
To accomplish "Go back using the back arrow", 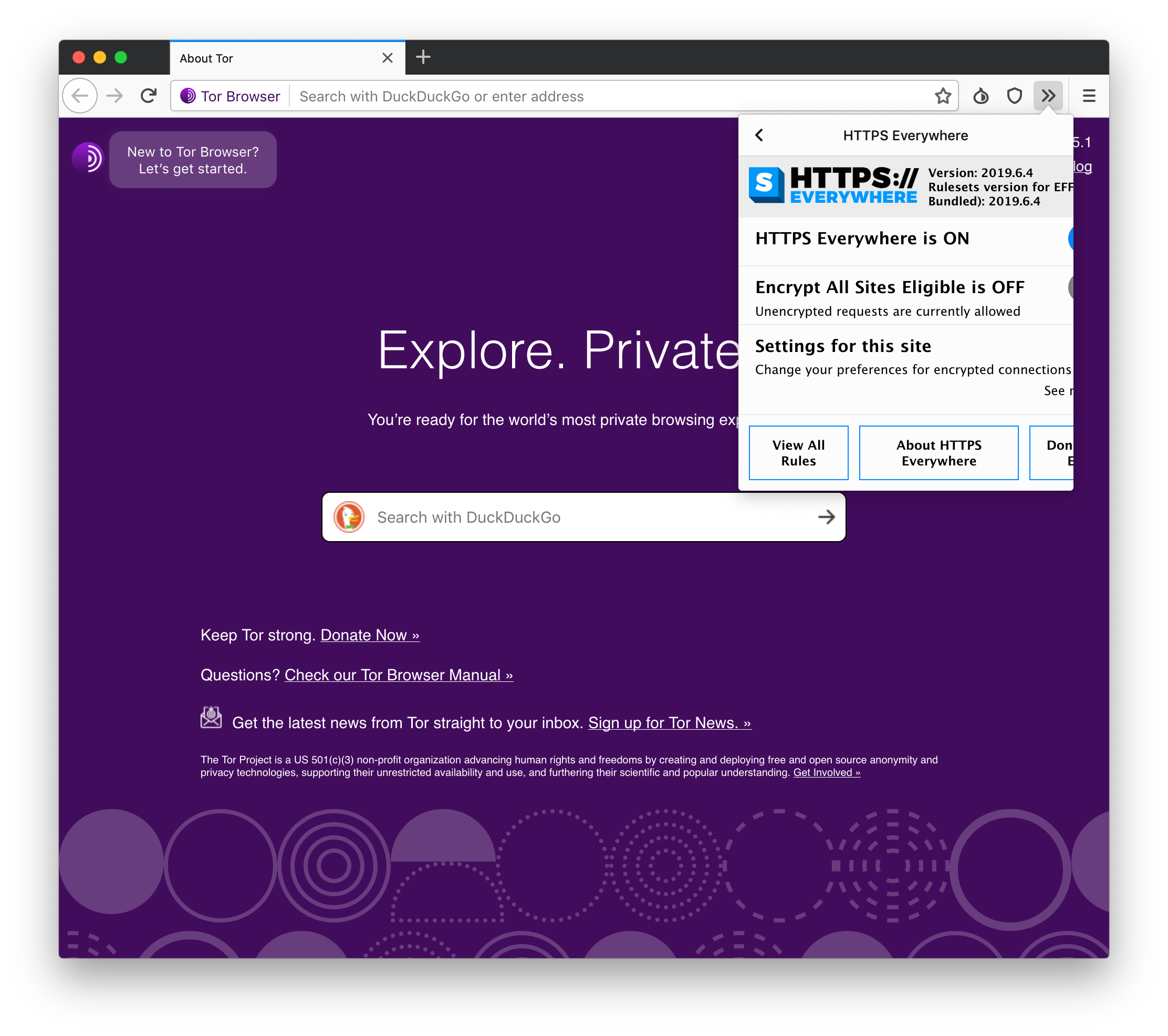I will click(80, 96).
